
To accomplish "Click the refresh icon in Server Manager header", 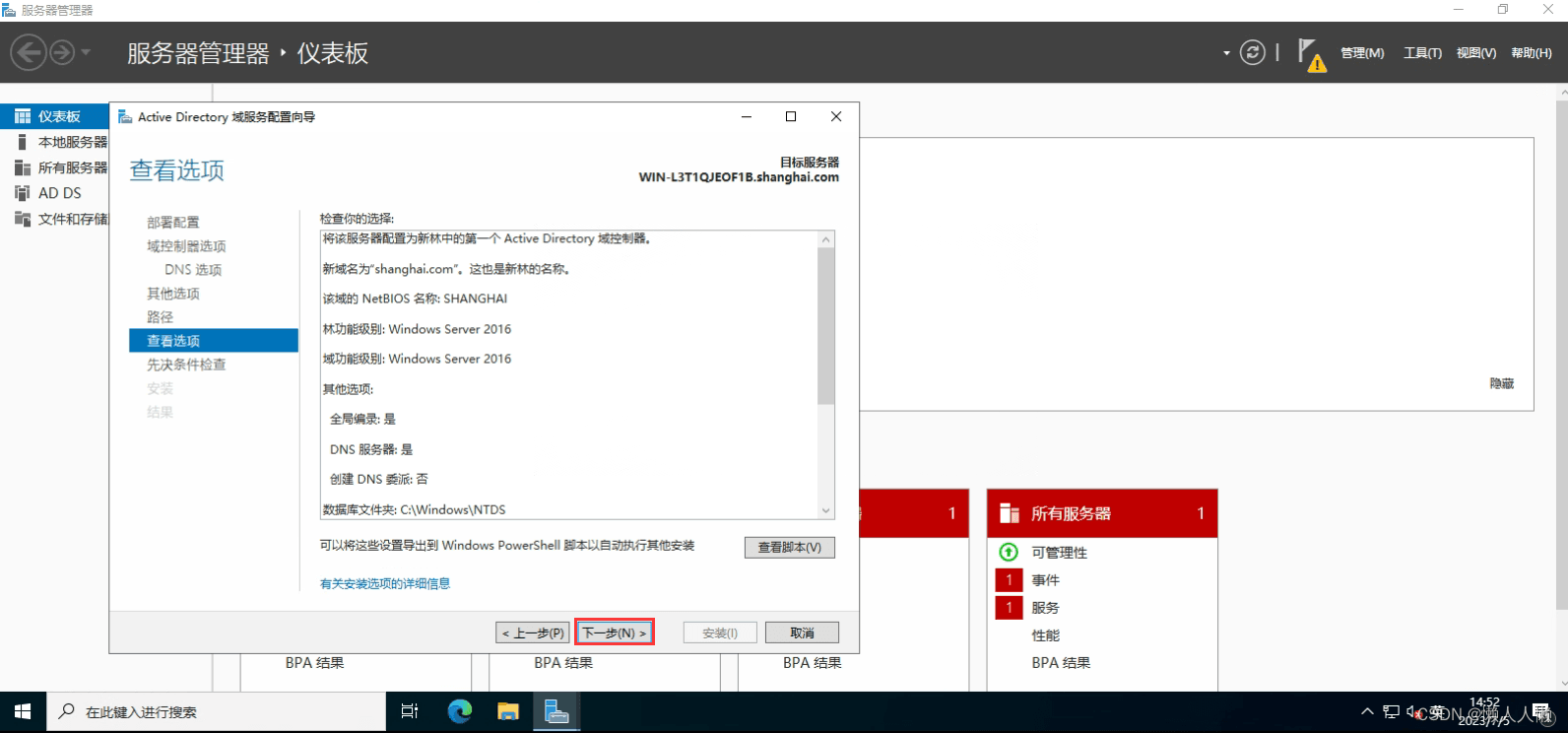I will [x=1252, y=52].
